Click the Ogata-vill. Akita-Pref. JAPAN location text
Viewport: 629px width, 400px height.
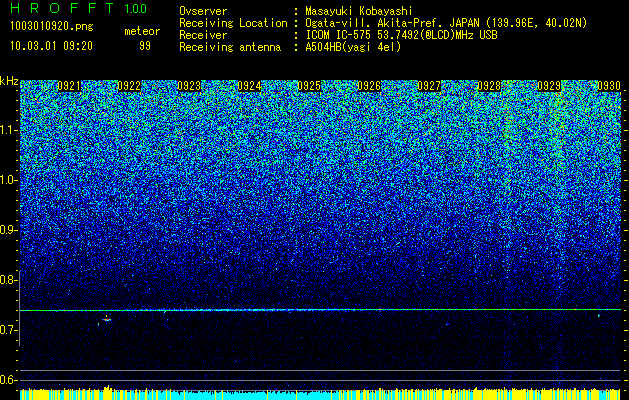(x=446, y=24)
